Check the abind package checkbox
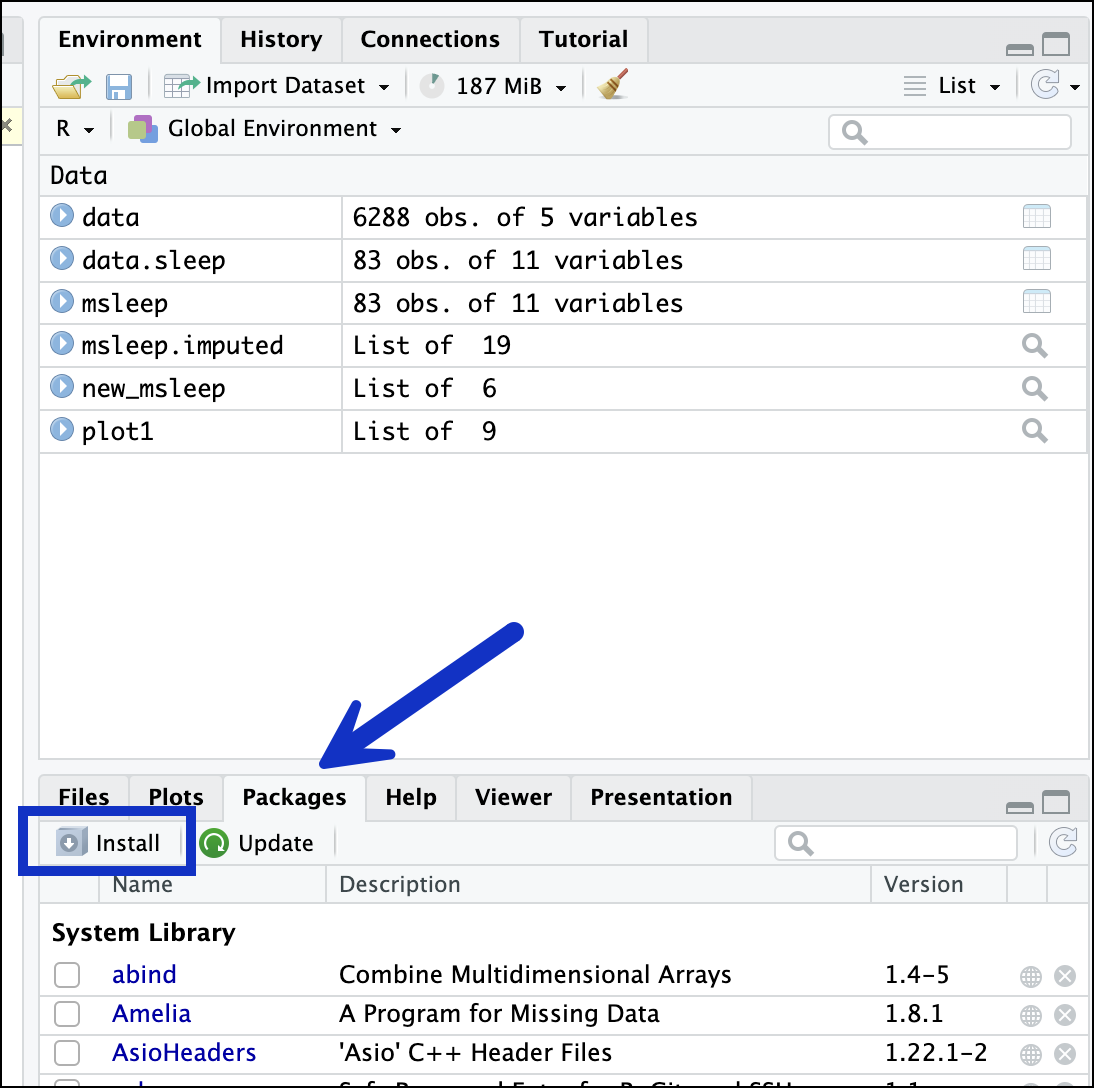 [67, 975]
